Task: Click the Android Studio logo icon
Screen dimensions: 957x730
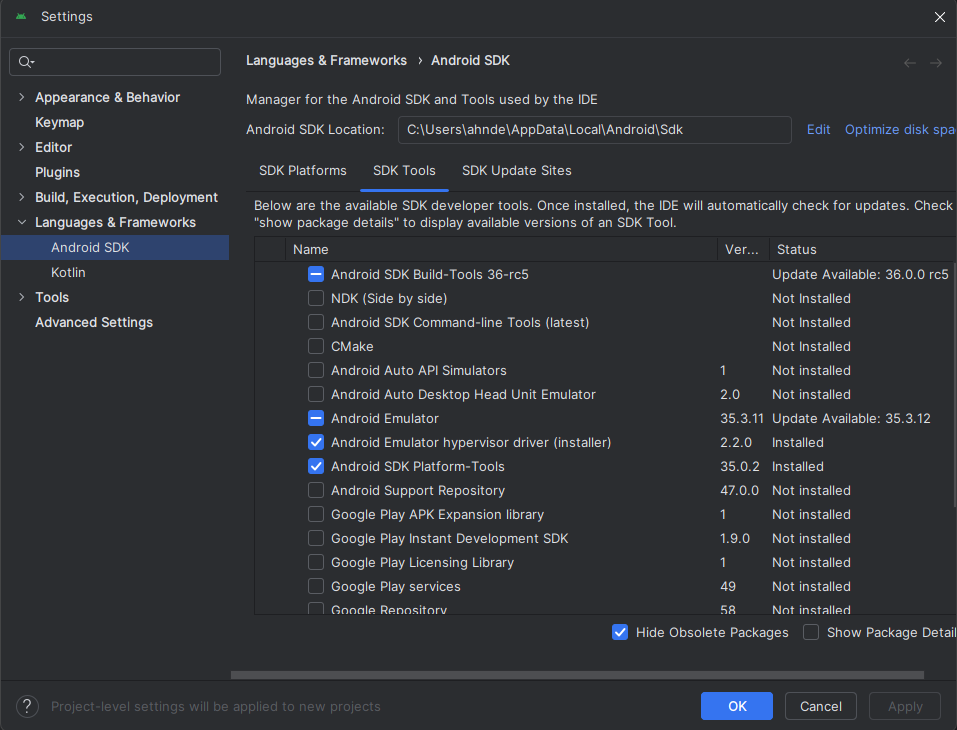Action: tap(21, 17)
